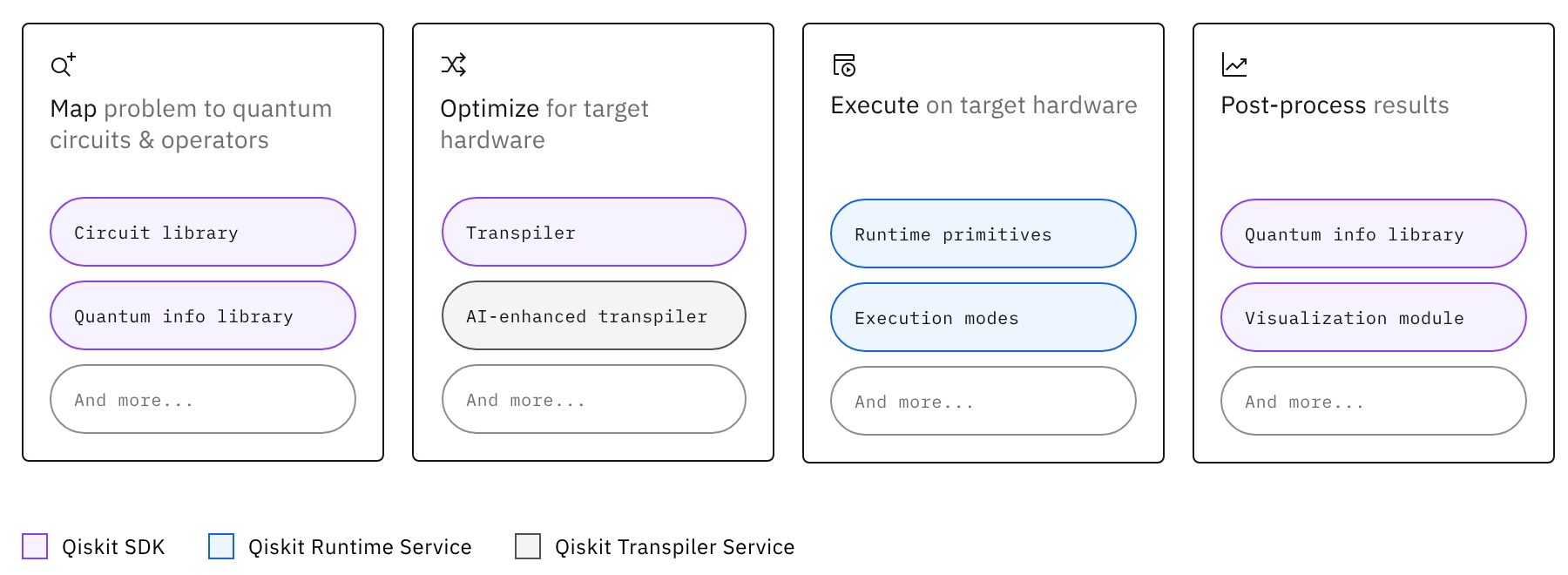
Task: Select the Circuit library pill
Action: (x=203, y=232)
